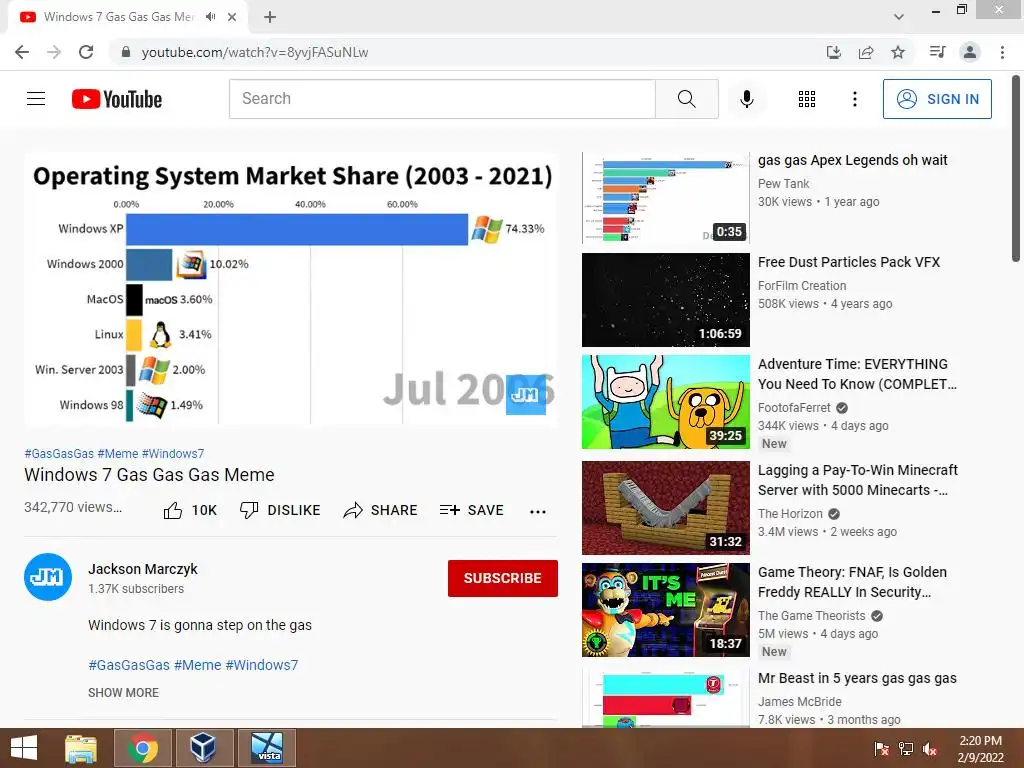This screenshot has width=1024, height=768.
Task: Open YouTube hamburger guide menu
Action: click(36, 99)
